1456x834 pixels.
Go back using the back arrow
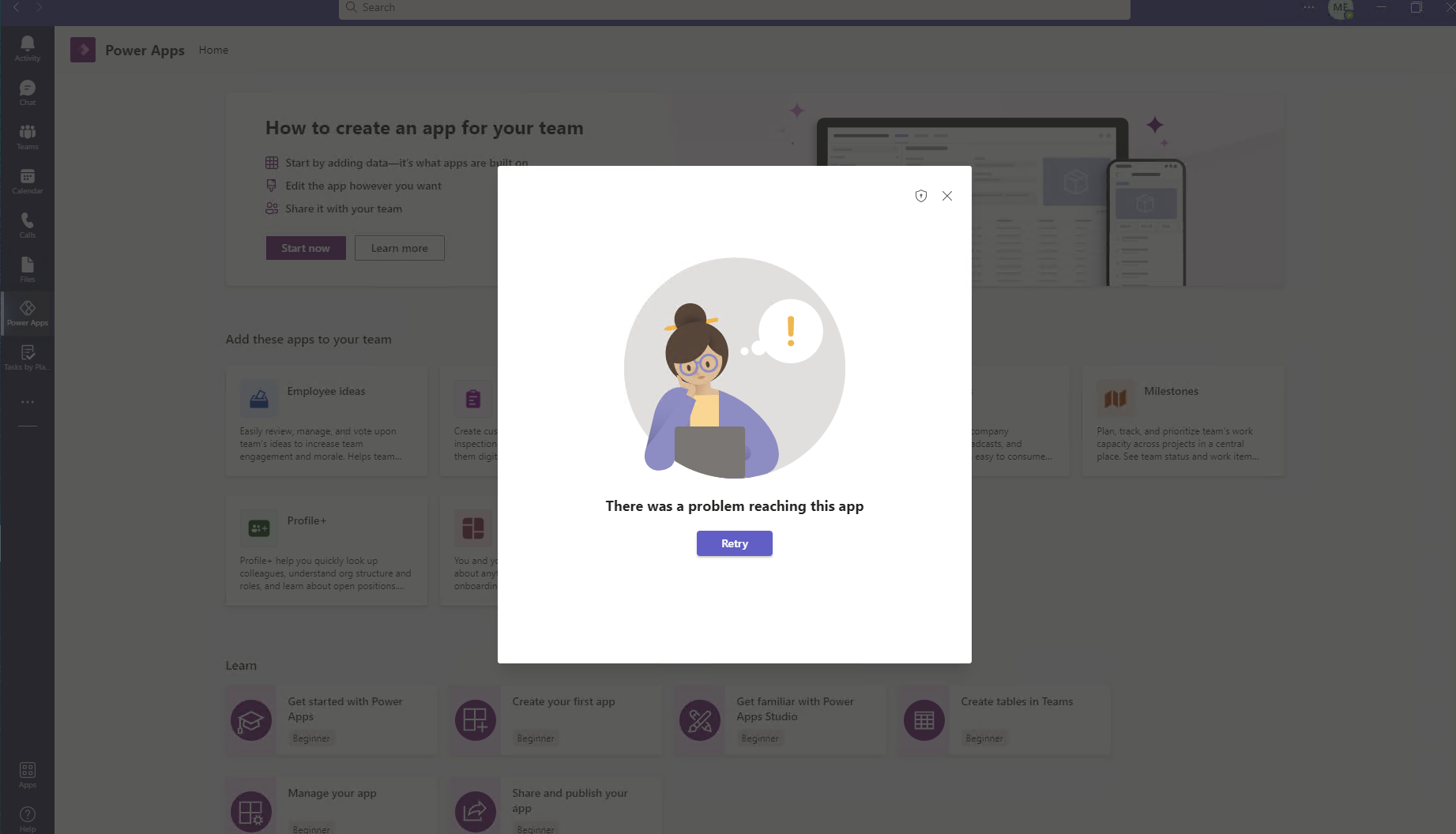point(16,7)
